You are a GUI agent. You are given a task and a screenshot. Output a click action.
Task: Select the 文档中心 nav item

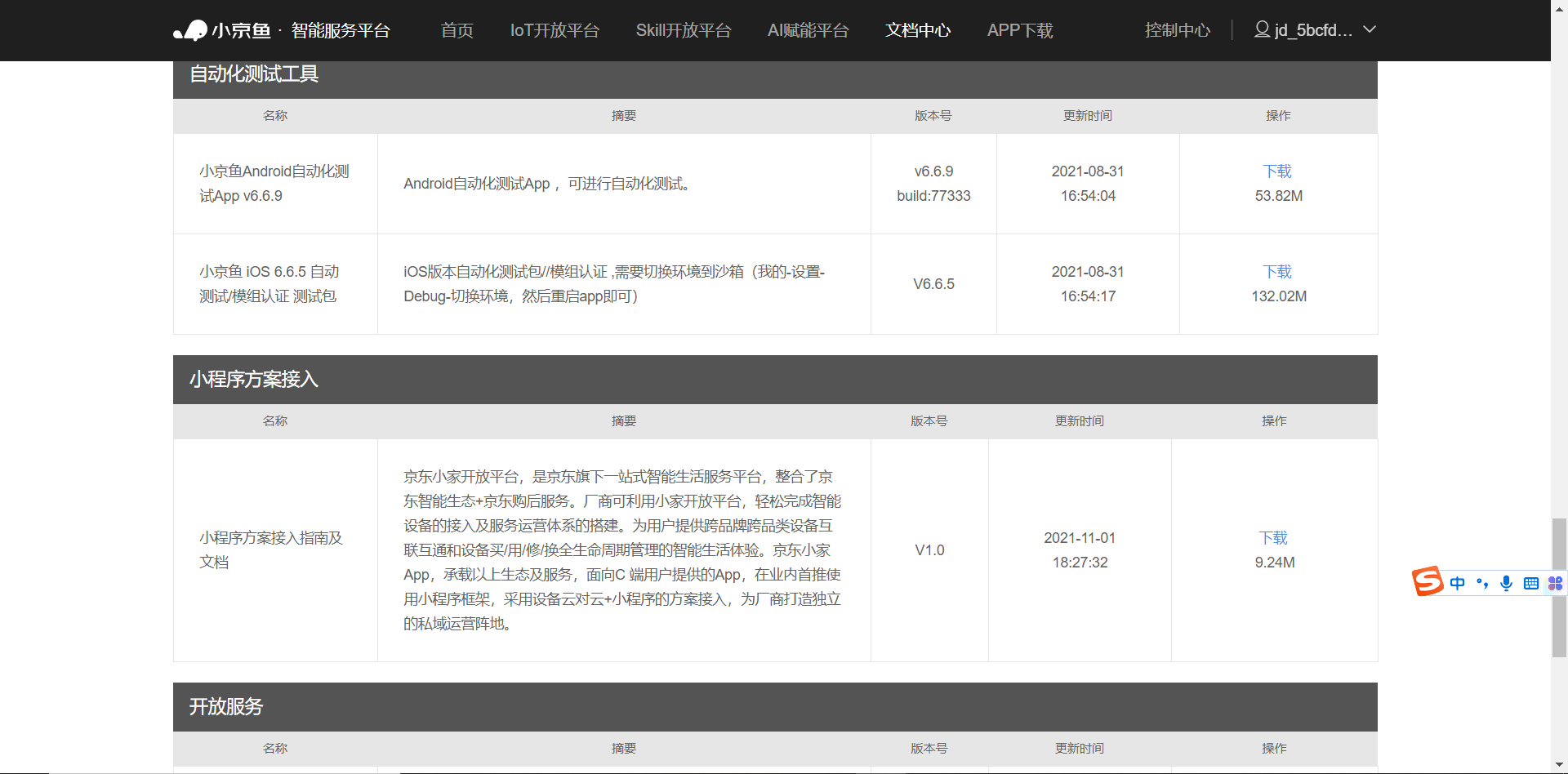tap(918, 30)
